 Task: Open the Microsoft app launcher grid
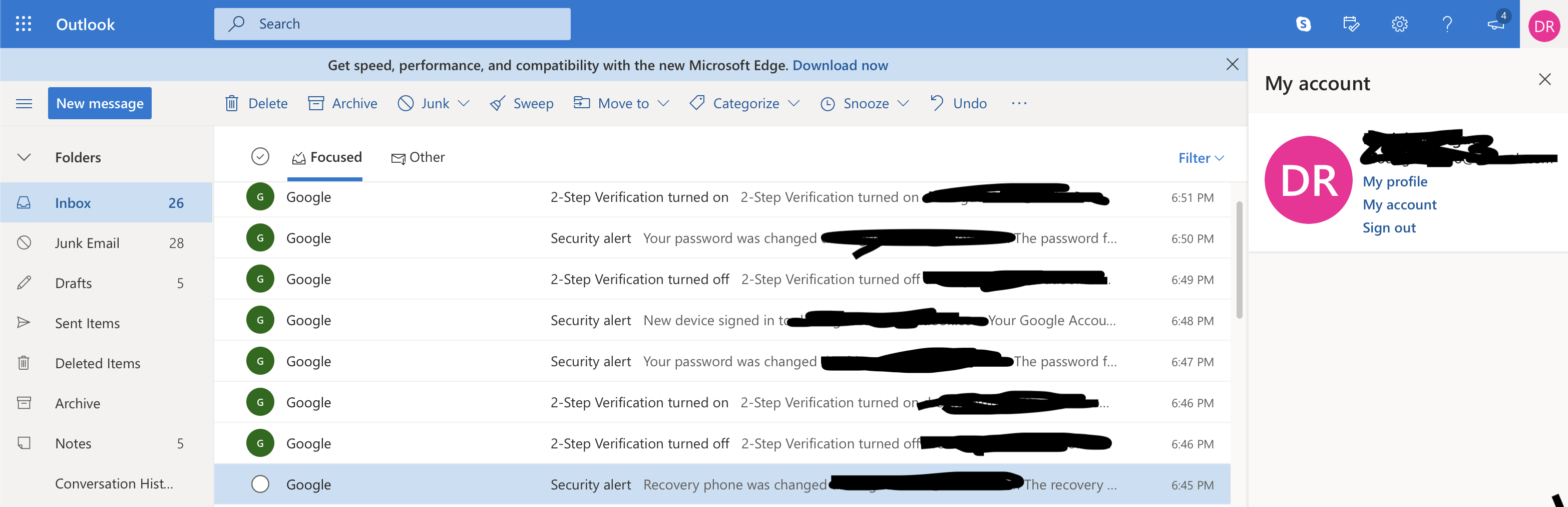pyautogui.click(x=24, y=24)
